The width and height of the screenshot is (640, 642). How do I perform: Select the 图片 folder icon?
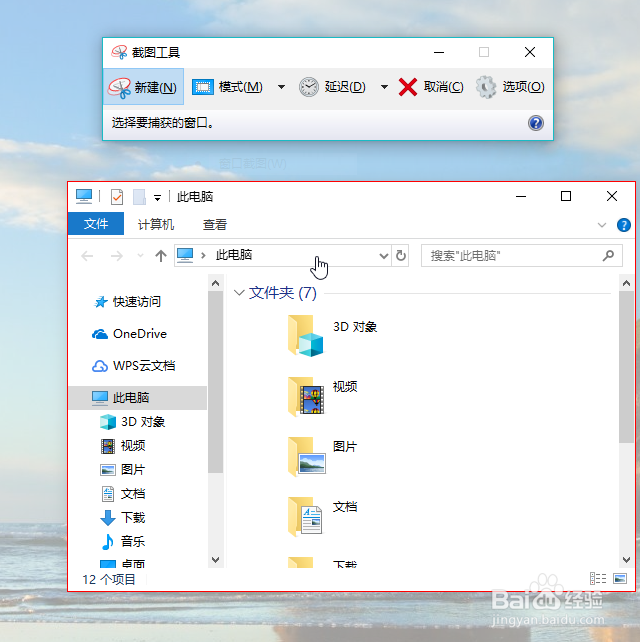pos(306,457)
